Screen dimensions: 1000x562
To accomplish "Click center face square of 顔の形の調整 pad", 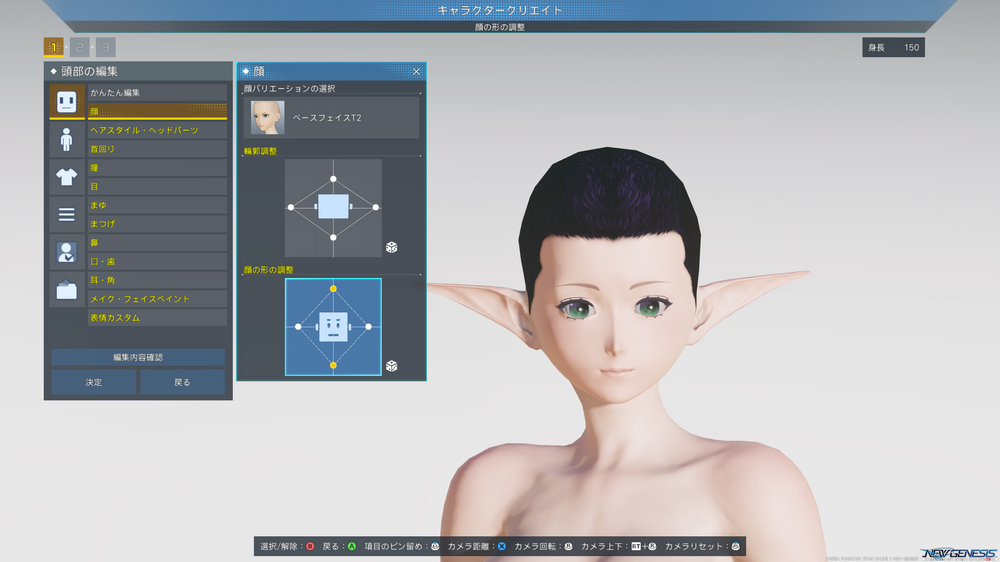I will tap(333, 327).
